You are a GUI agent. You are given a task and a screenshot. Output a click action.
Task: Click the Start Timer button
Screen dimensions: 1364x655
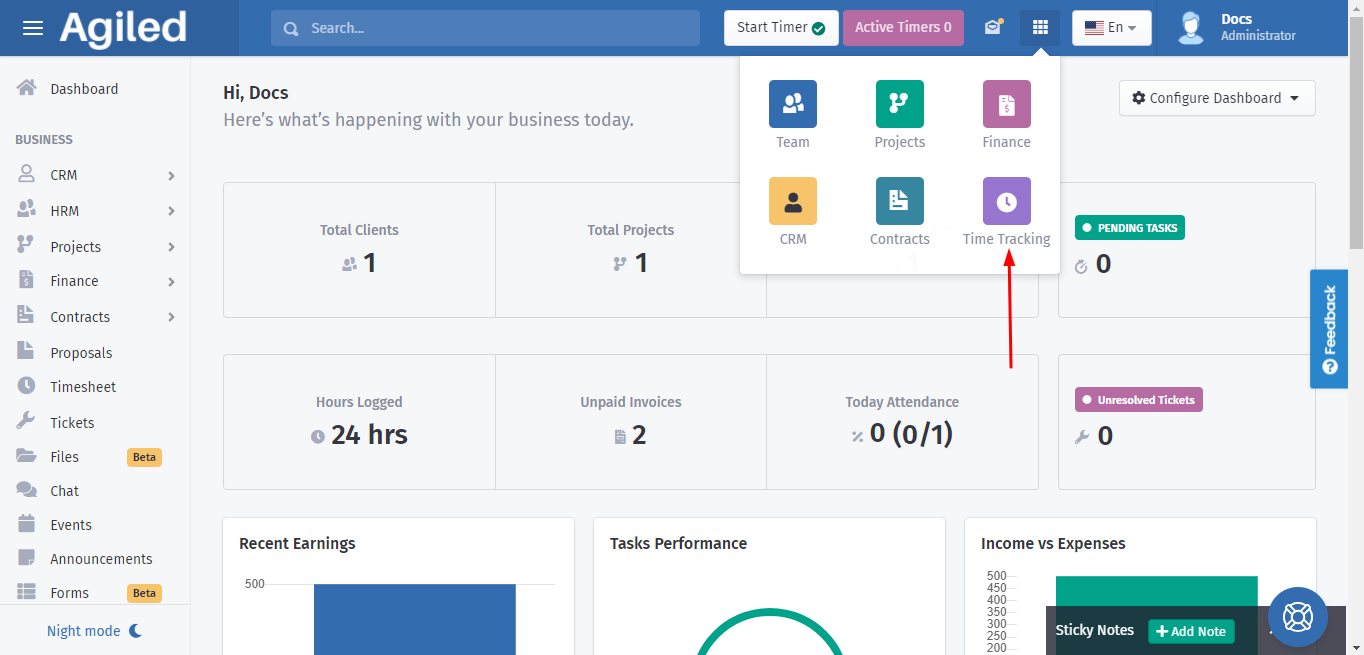coord(780,28)
